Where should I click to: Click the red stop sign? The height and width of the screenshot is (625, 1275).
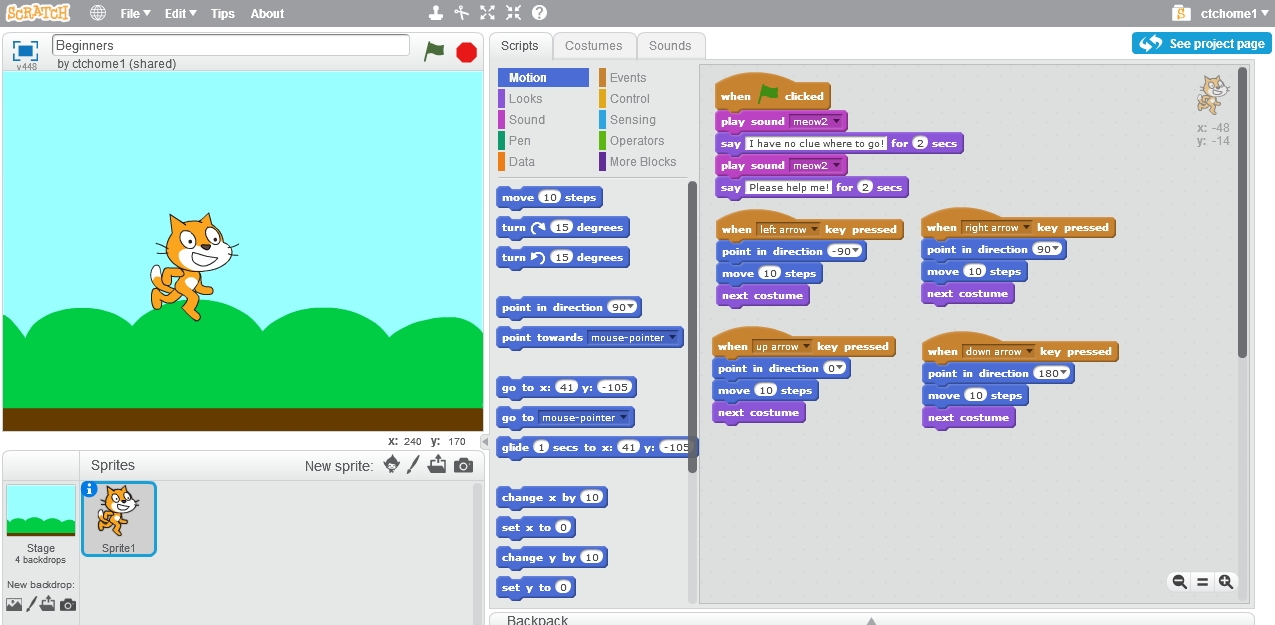click(466, 51)
